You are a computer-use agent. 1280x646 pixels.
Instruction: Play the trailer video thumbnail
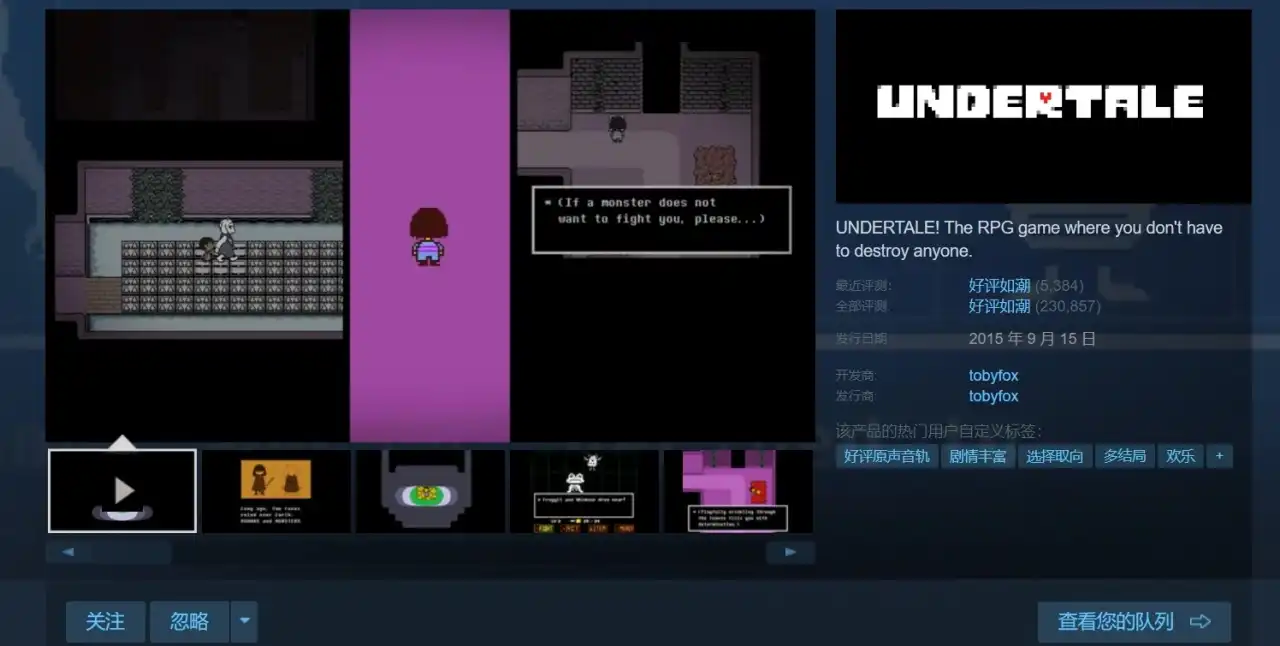pyautogui.click(x=122, y=490)
